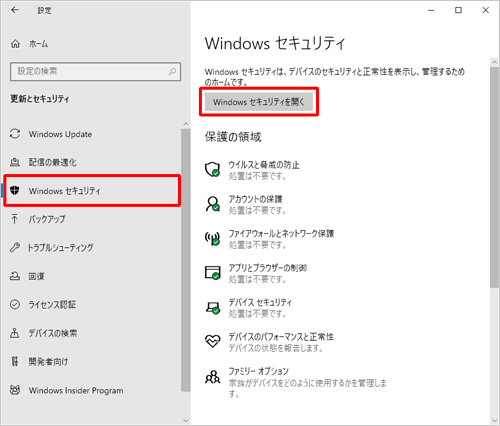Click the Windows セキュリティ shield icon in sidebar
The height and width of the screenshot is (426, 500).
pos(15,190)
